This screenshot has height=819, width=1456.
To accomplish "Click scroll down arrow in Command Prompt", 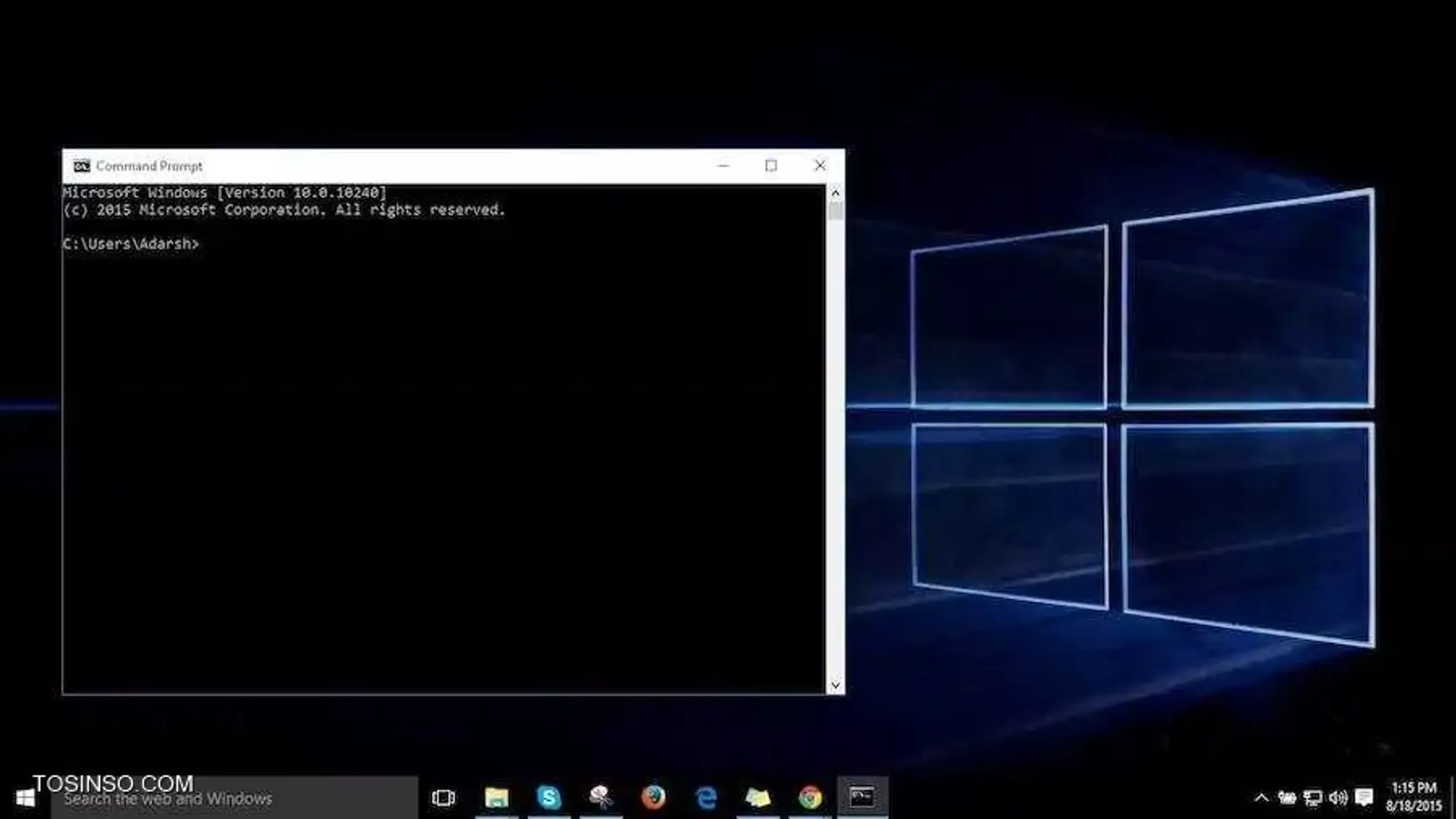I will [835, 685].
